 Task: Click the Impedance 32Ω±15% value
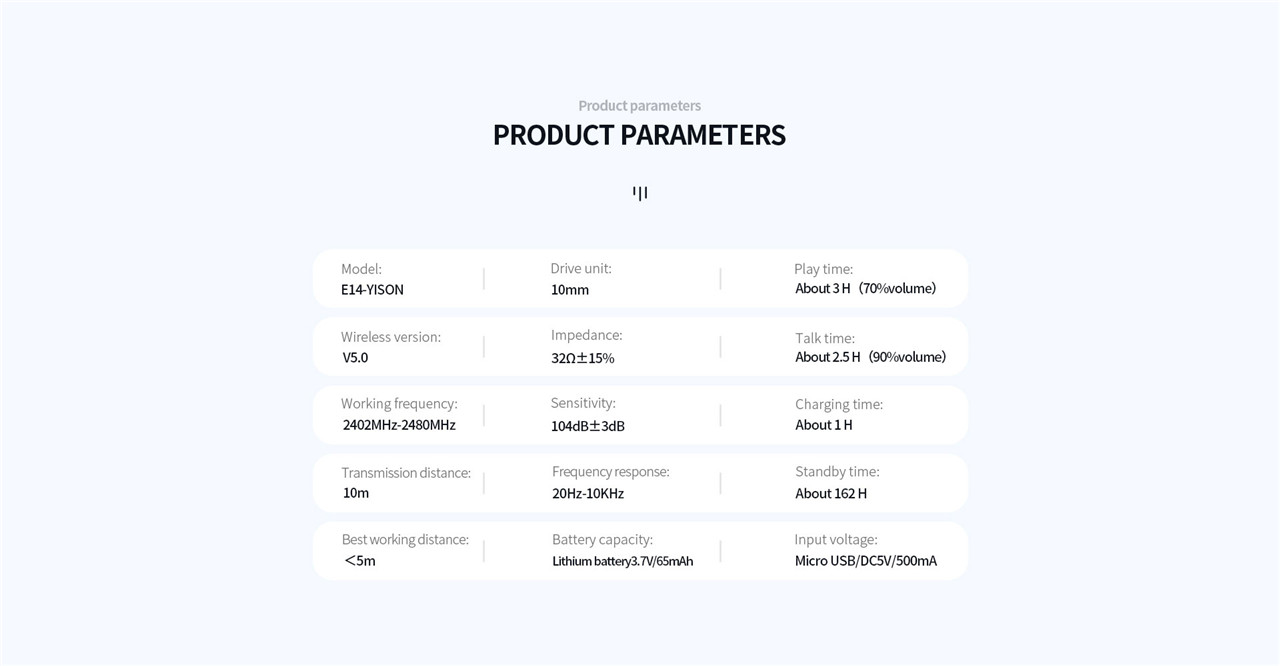pyautogui.click(x=582, y=358)
